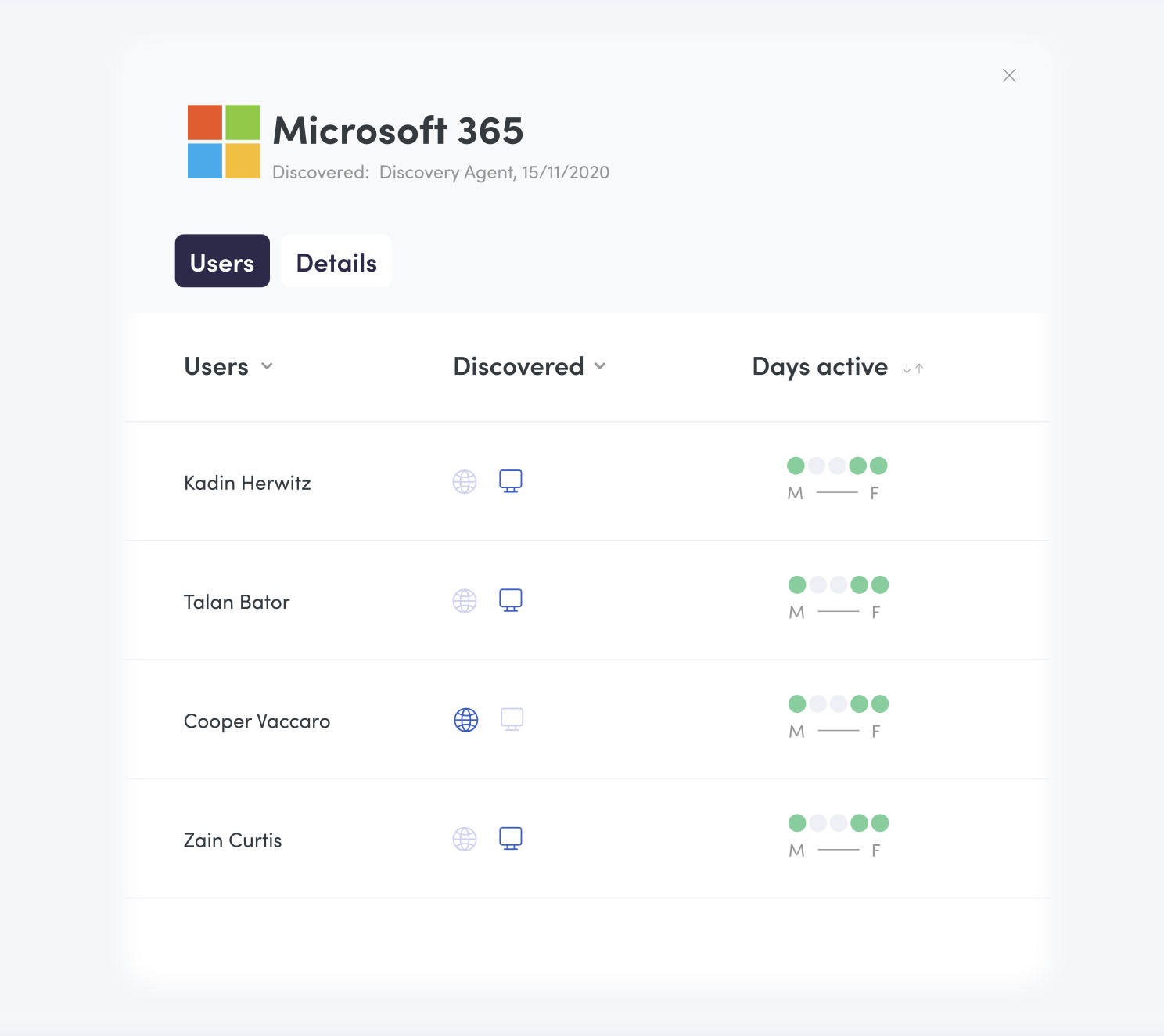Open Kadin Herwitz user entry
The width and height of the screenshot is (1164, 1036).
[x=247, y=484]
